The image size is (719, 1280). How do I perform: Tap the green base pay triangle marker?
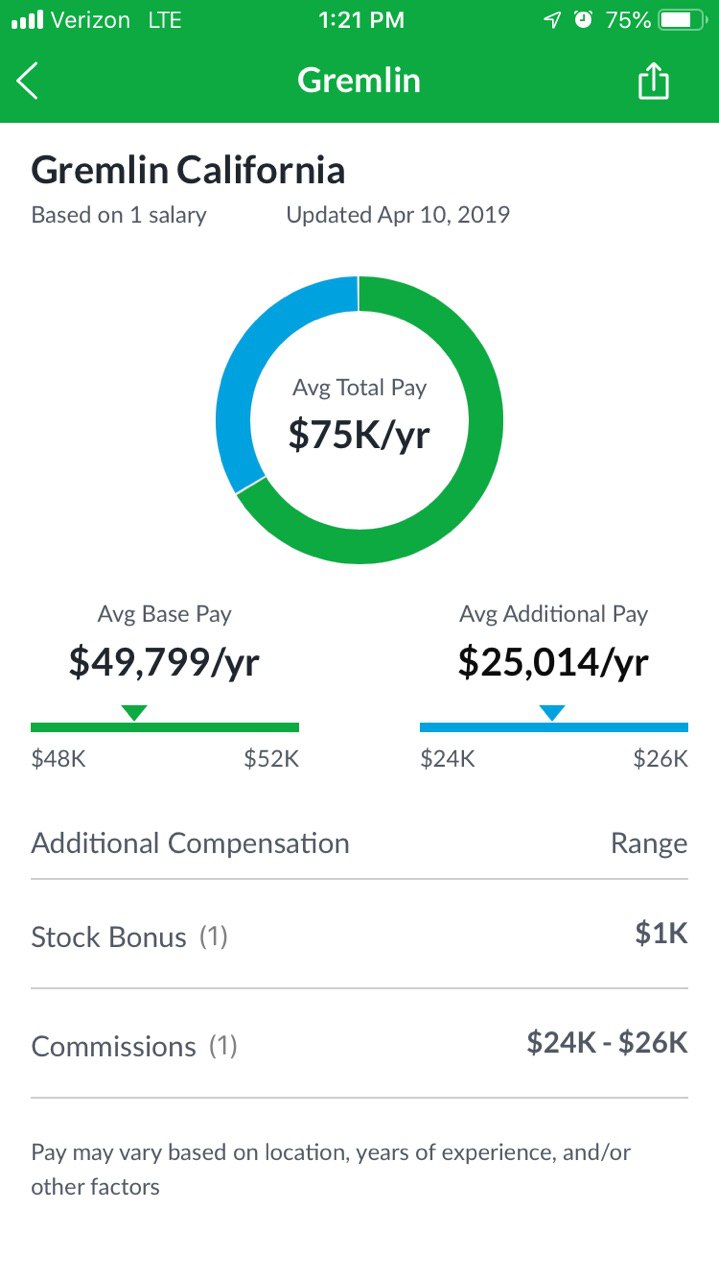click(134, 712)
